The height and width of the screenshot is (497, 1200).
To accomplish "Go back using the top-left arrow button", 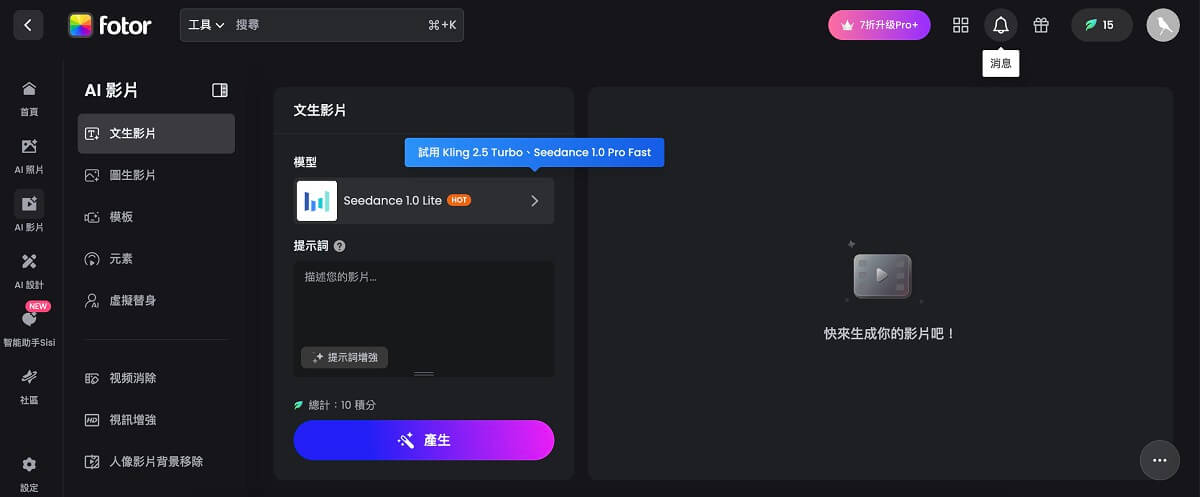I will 28,25.
